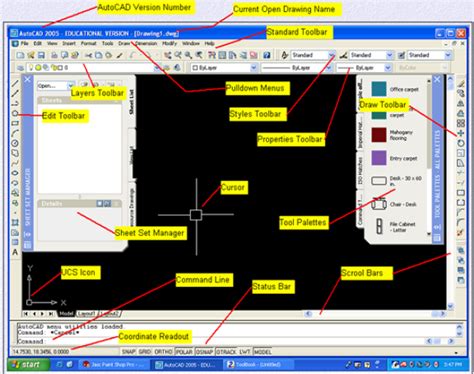Close the Tool Palettes window
474x374 pixels.
pyautogui.click(x=437, y=79)
